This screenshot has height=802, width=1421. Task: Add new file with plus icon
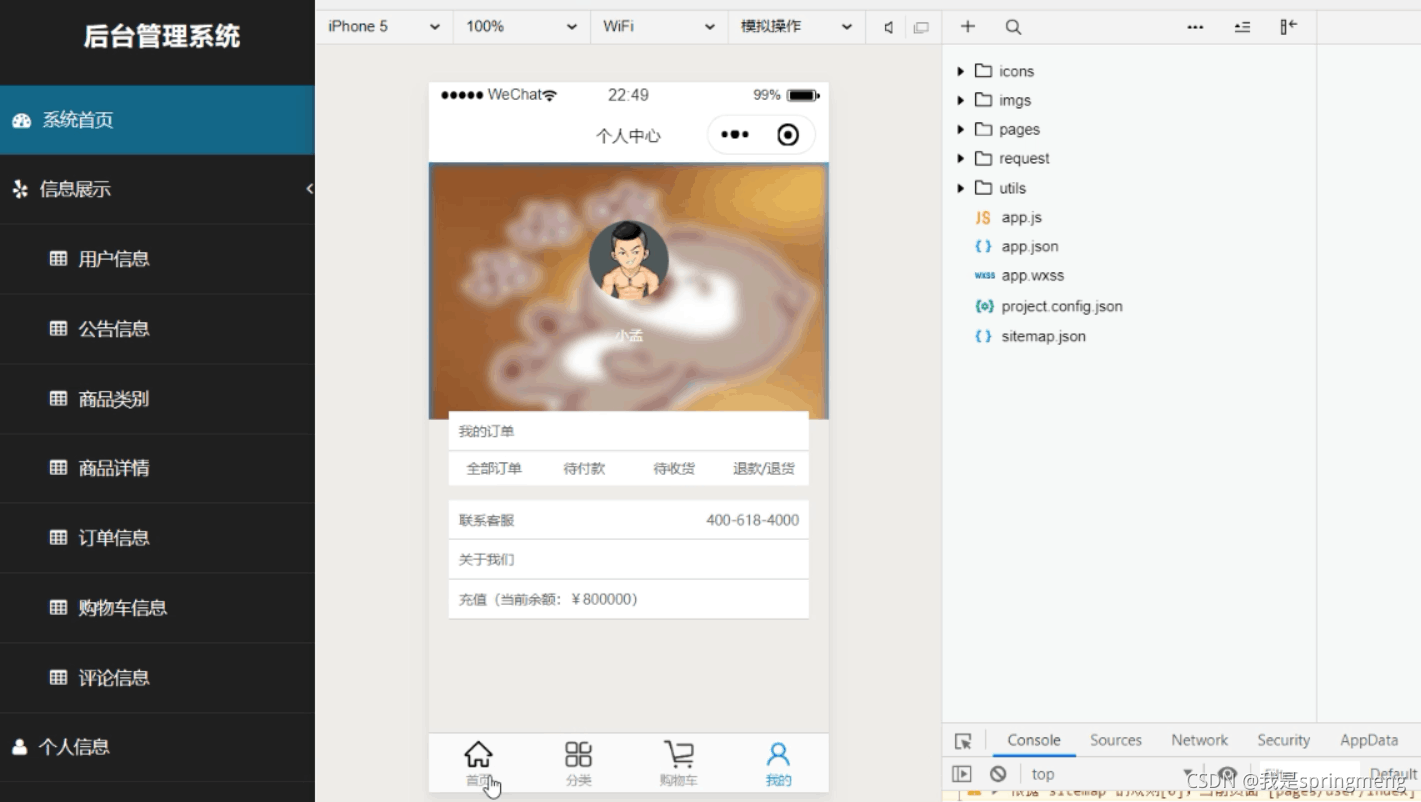pos(967,27)
